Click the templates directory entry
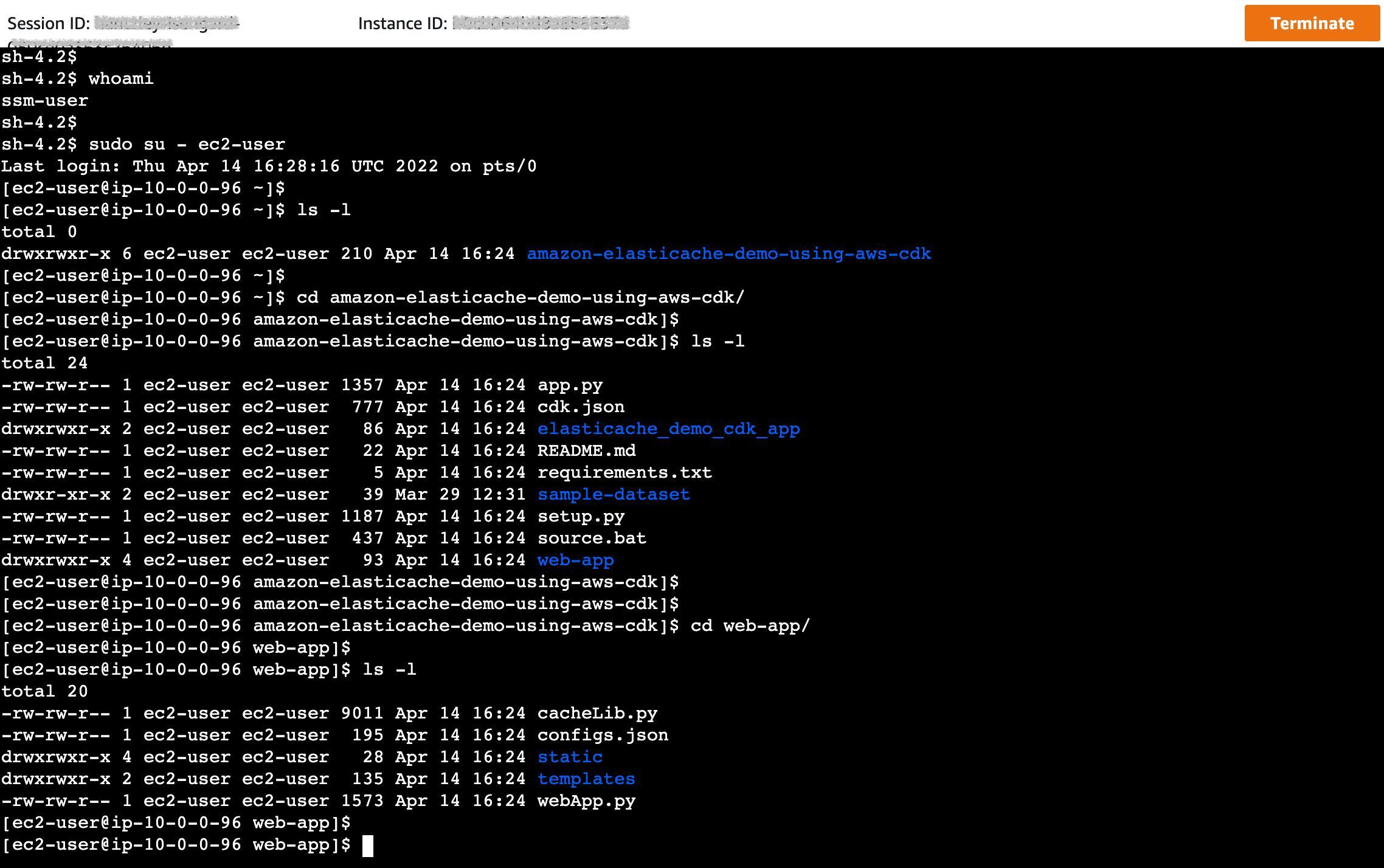1384x868 pixels. coord(586,779)
